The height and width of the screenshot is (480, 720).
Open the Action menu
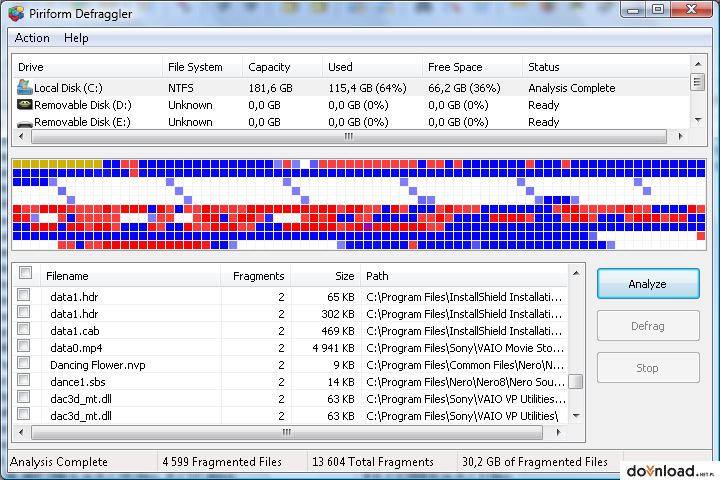point(32,38)
